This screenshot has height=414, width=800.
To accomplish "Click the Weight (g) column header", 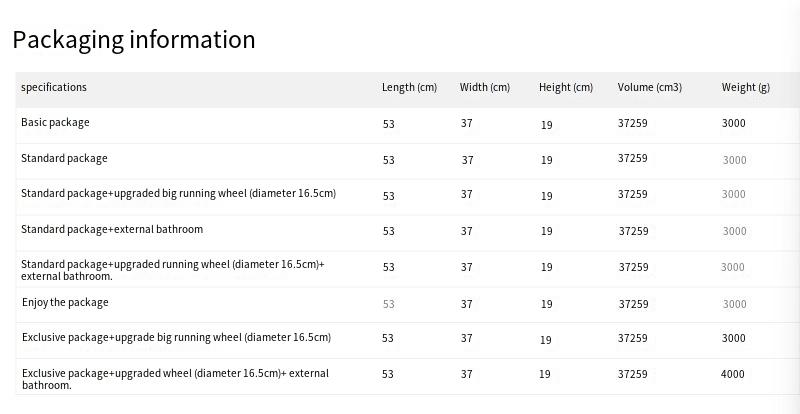I will coord(745,87).
